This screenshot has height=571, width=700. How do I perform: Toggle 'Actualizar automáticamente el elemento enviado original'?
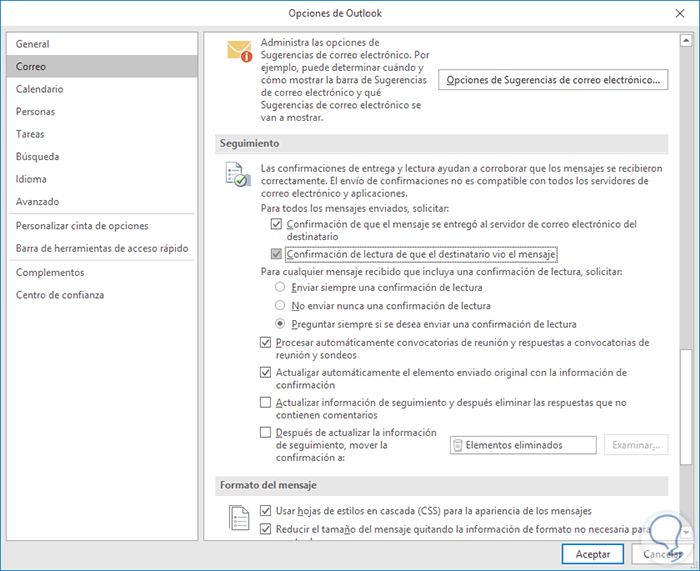tap(265, 372)
